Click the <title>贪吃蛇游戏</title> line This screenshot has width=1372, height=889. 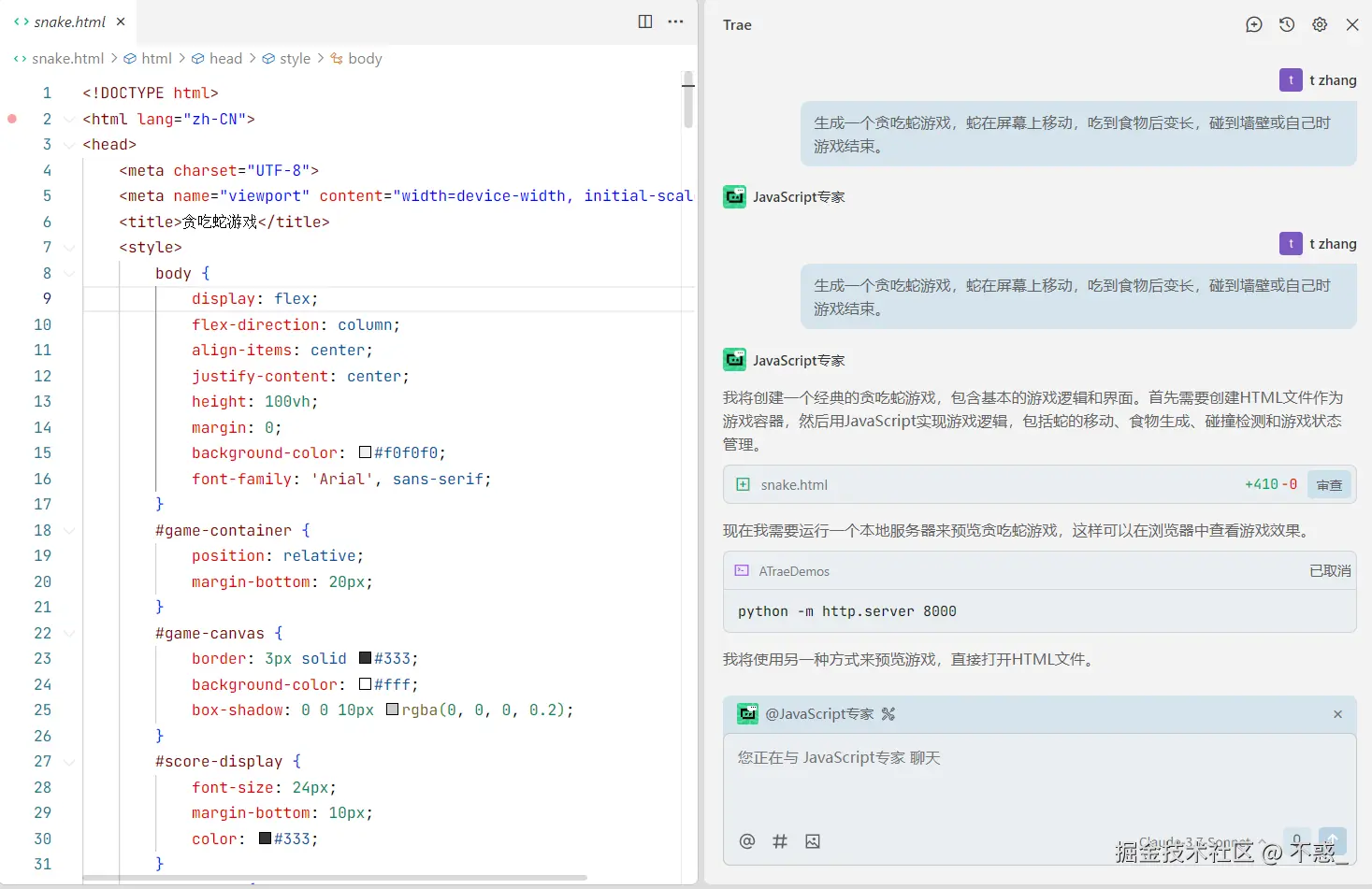tap(224, 222)
